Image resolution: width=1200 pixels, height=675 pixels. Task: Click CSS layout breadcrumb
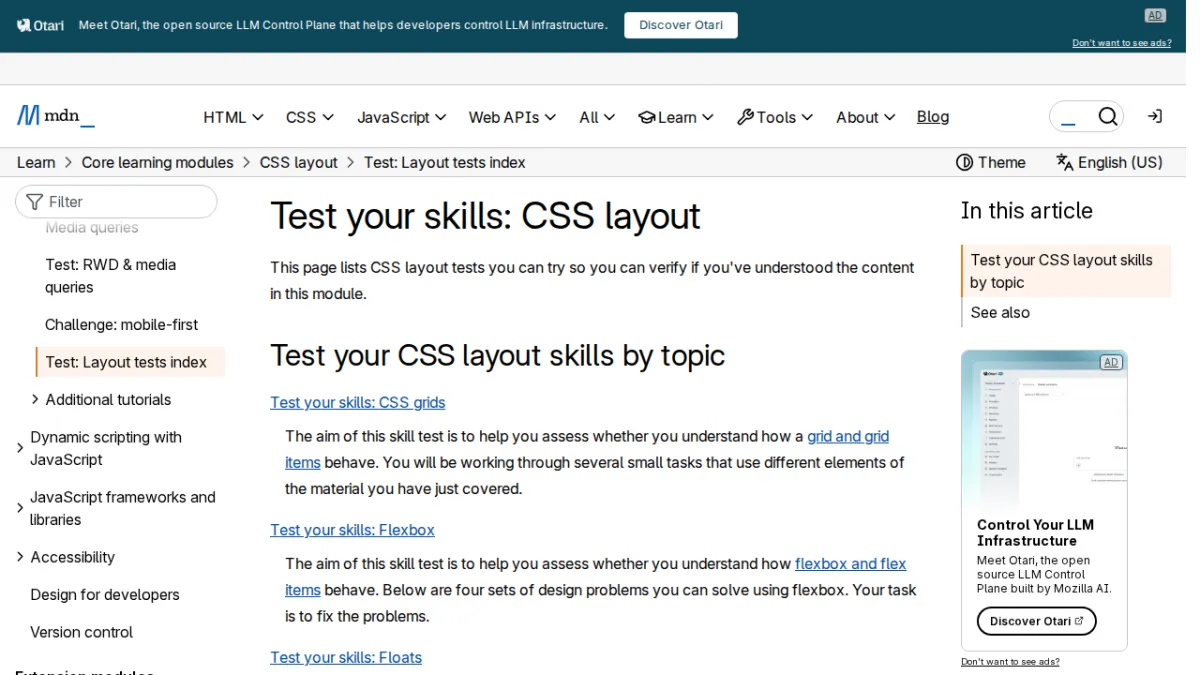(299, 162)
